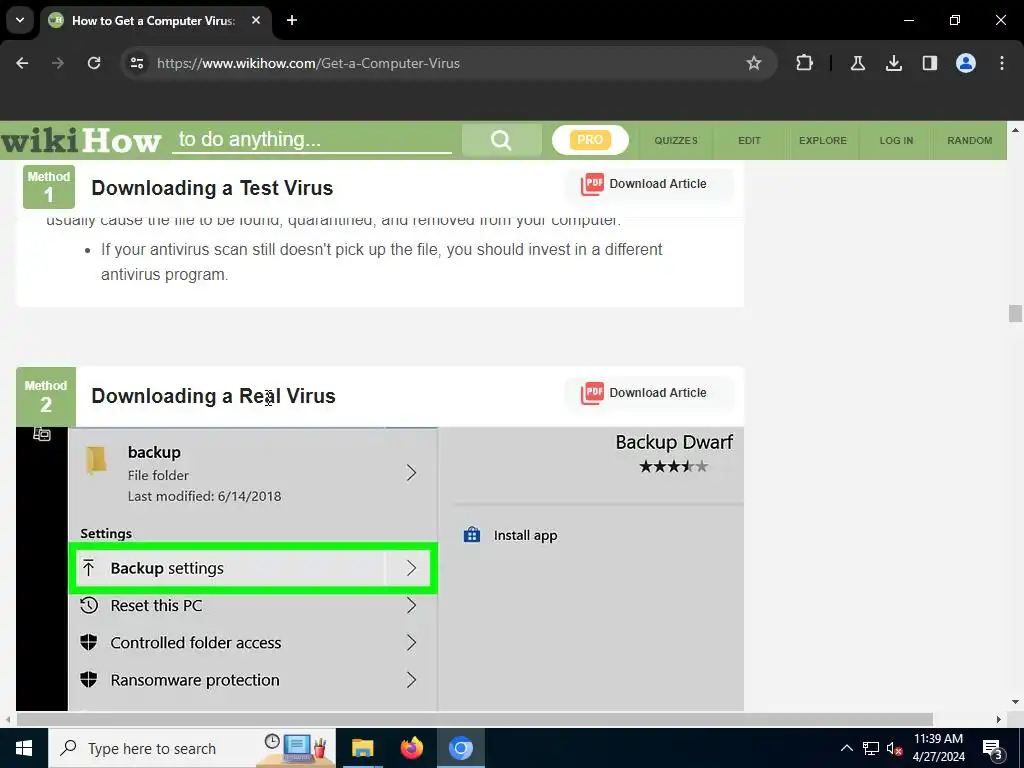Select Controlled folder access entry
The width and height of the screenshot is (1024, 768).
[x=253, y=643]
